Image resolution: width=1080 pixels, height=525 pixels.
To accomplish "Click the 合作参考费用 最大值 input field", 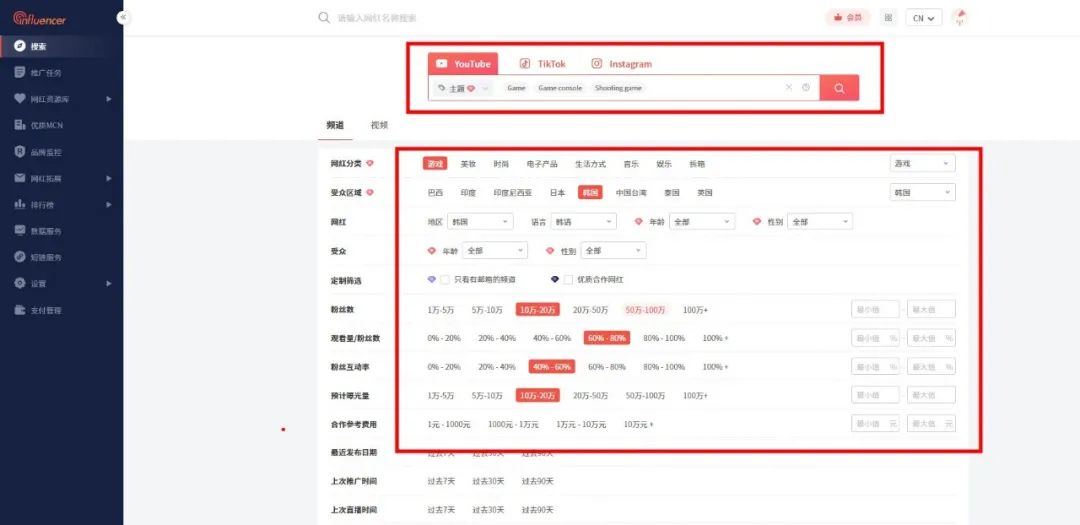I will click(x=931, y=424).
